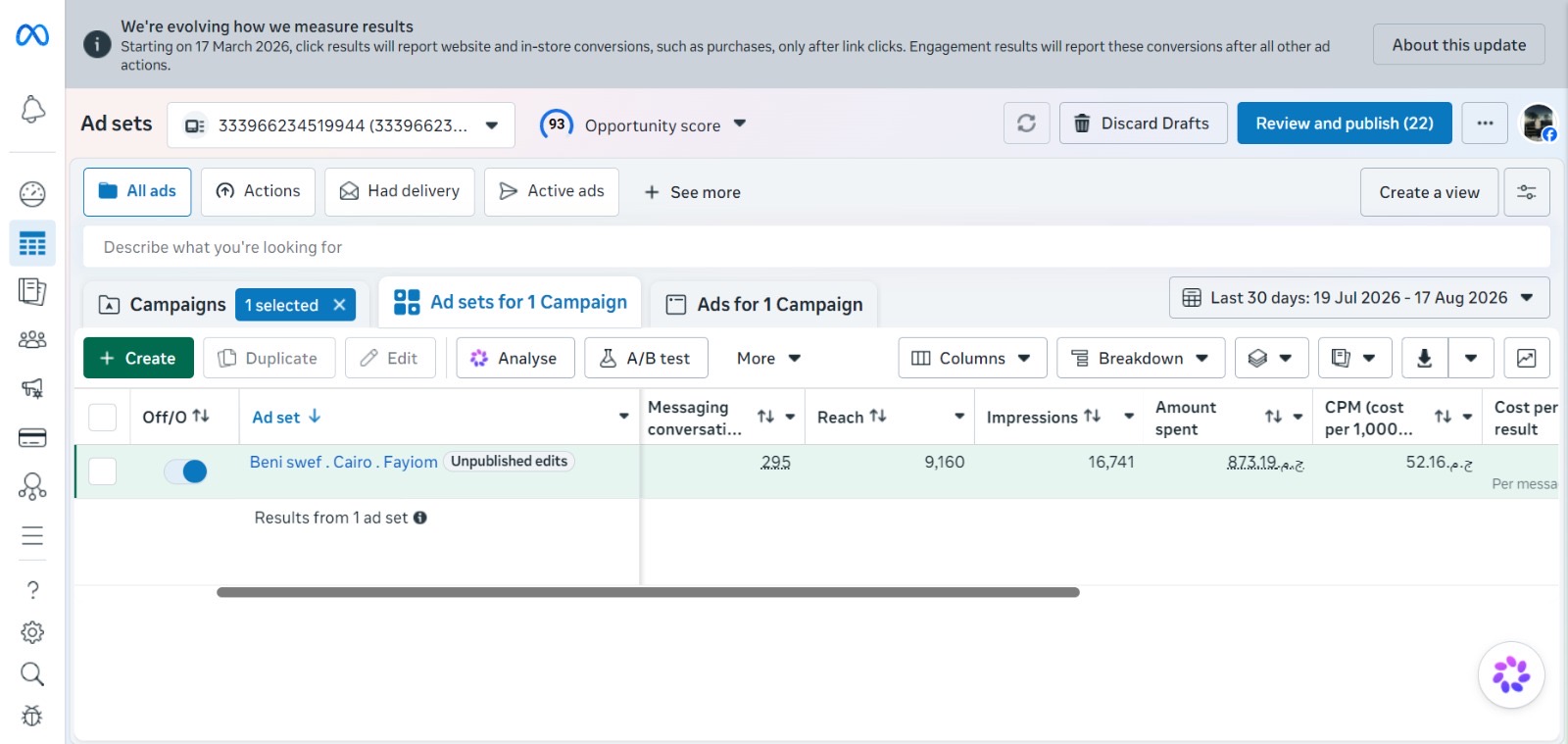The width and height of the screenshot is (1568, 744).
Task: Expand export options dropdown arrow
Action: 1470,358
